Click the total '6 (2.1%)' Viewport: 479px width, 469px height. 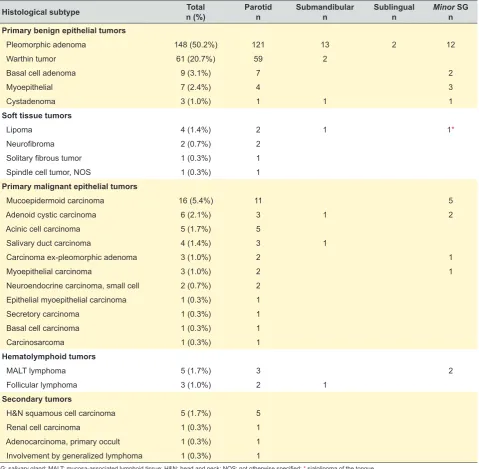196,215
